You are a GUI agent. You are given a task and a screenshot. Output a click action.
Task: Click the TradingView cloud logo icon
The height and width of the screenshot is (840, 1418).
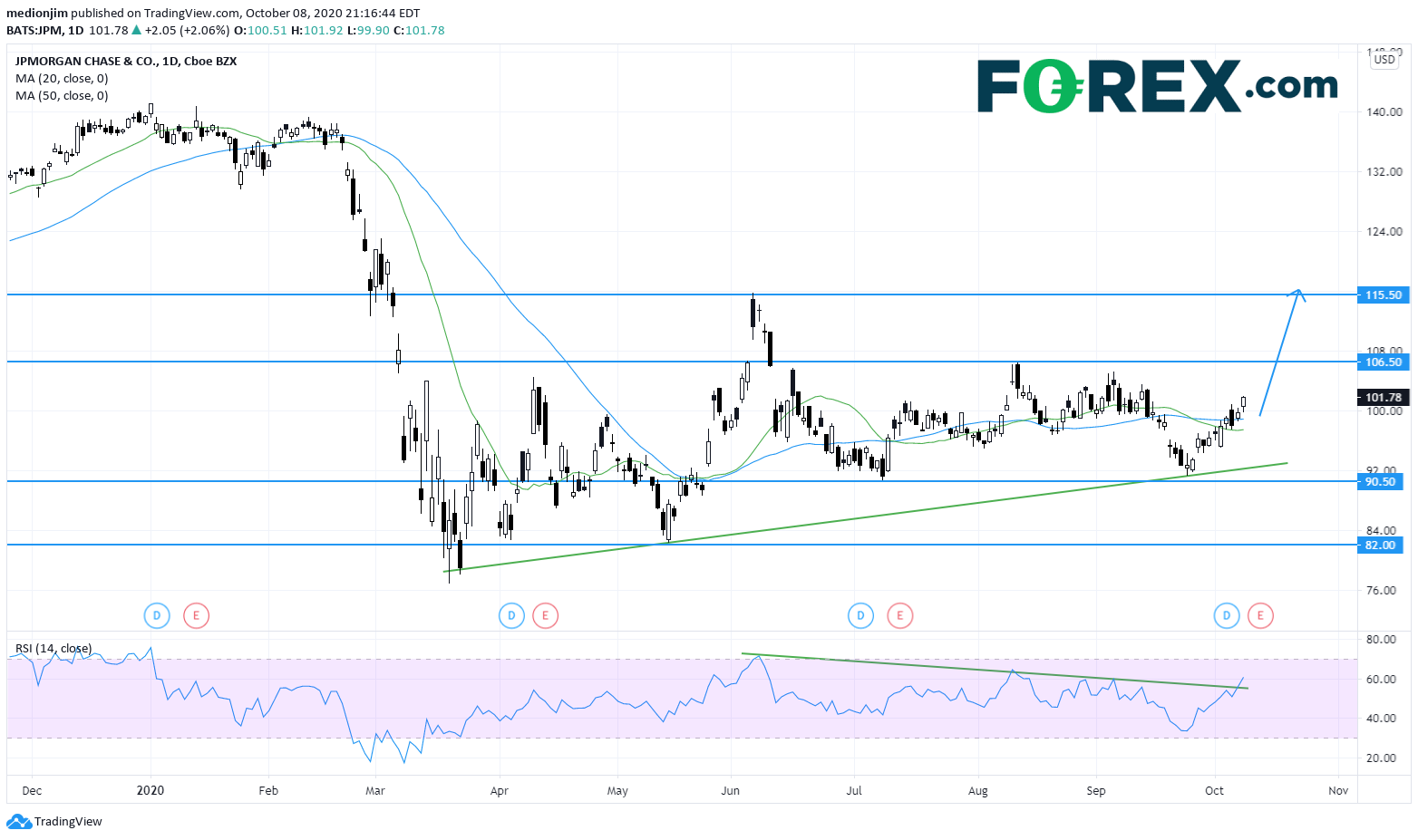coord(18,822)
